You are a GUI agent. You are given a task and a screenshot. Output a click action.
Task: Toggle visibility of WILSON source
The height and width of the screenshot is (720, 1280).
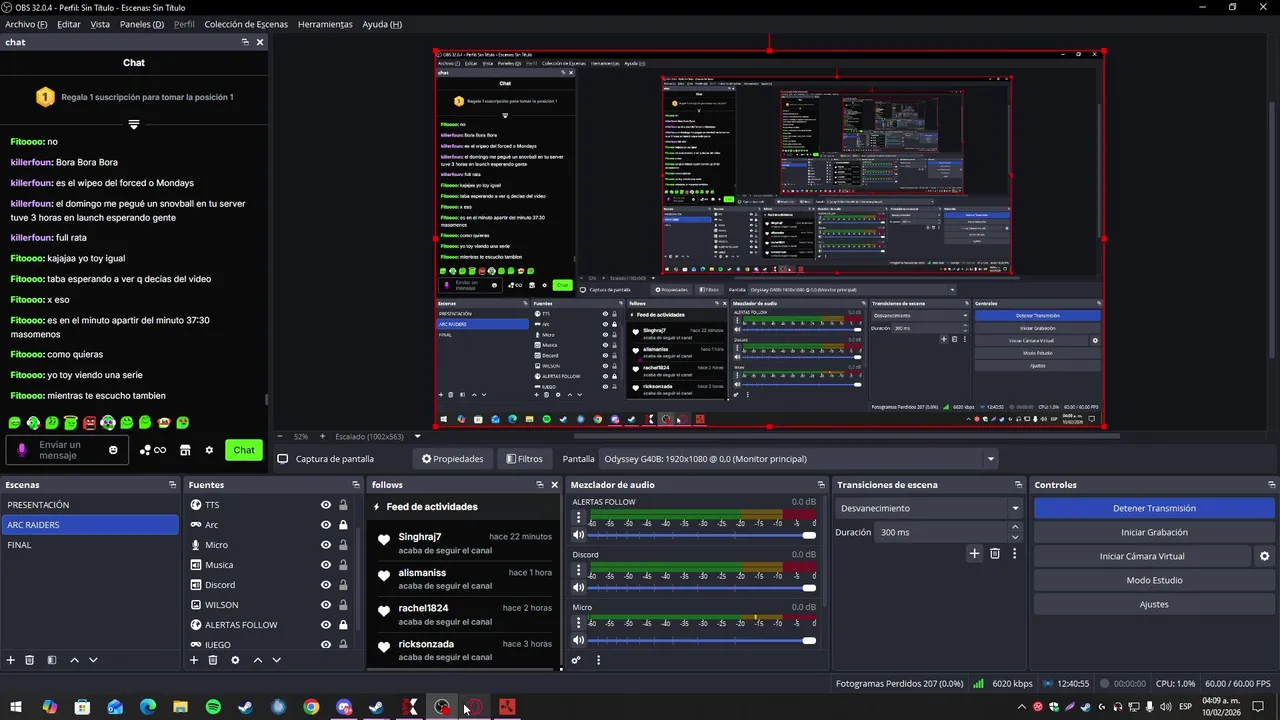pos(325,605)
